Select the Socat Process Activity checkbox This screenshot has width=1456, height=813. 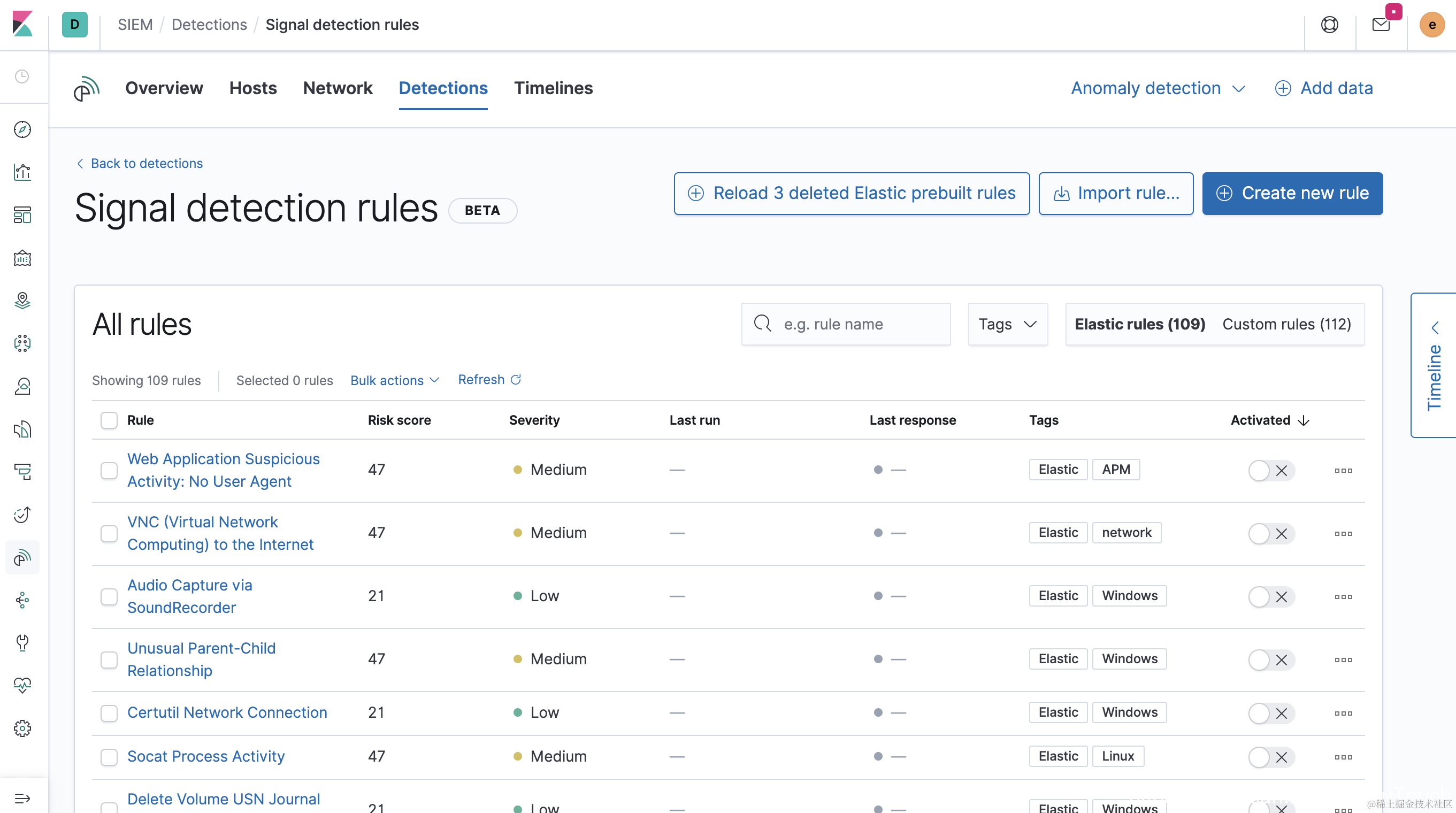pos(109,757)
